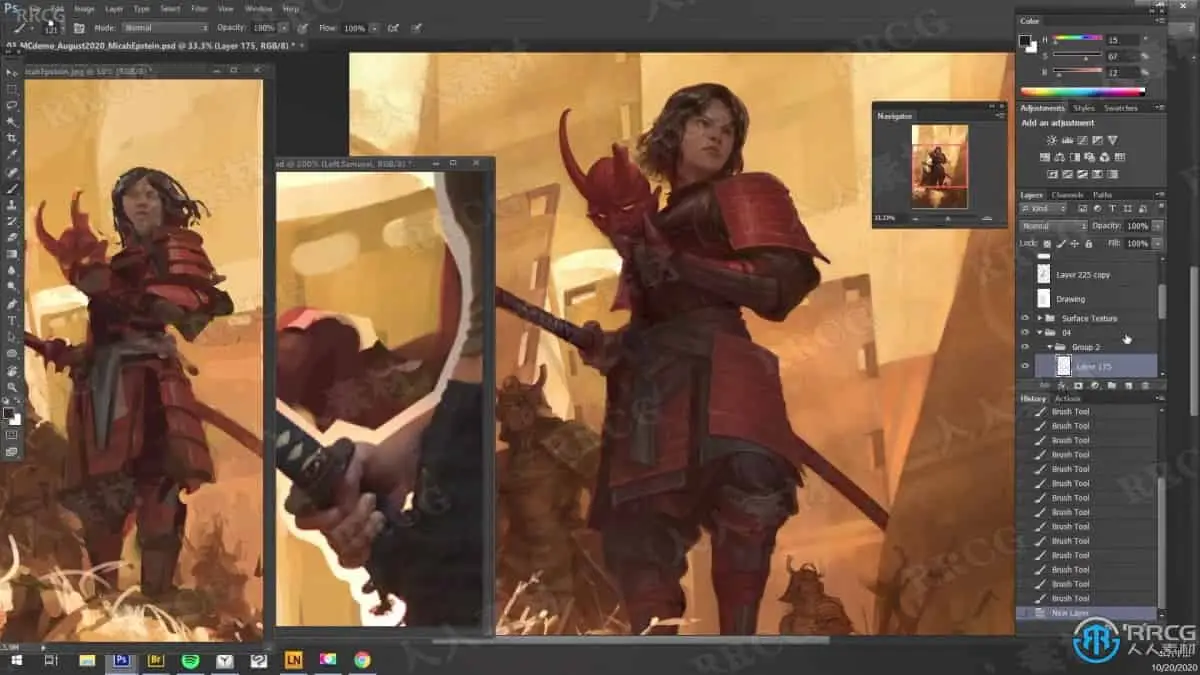Toggle tablet pressure for opacity
The width and height of the screenshot is (1200, 675).
[x=302, y=28]
